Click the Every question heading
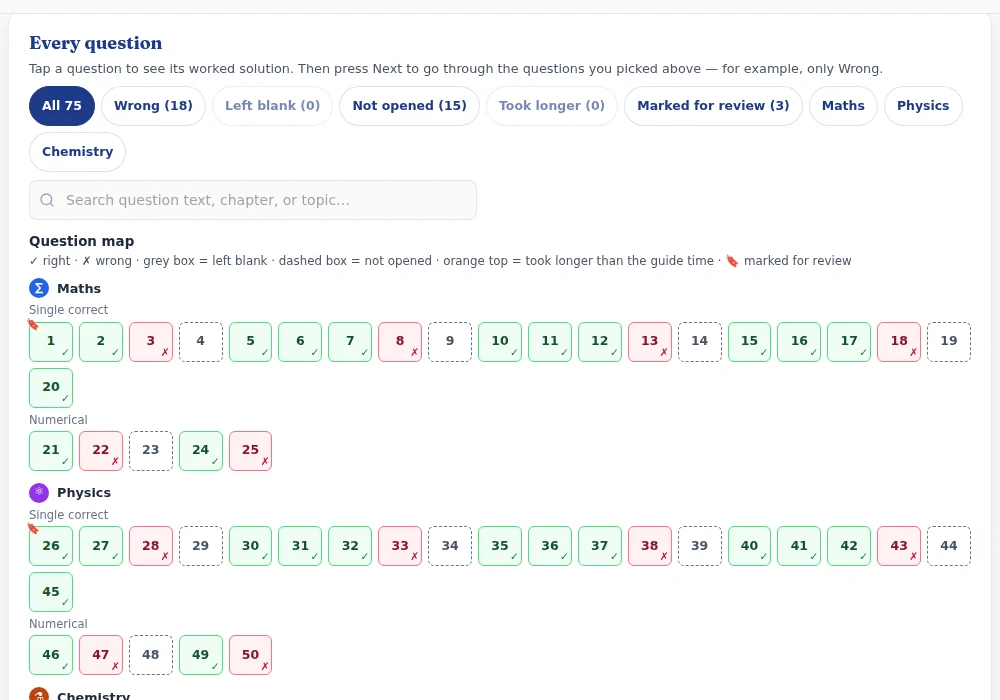 tap(96, 43)
